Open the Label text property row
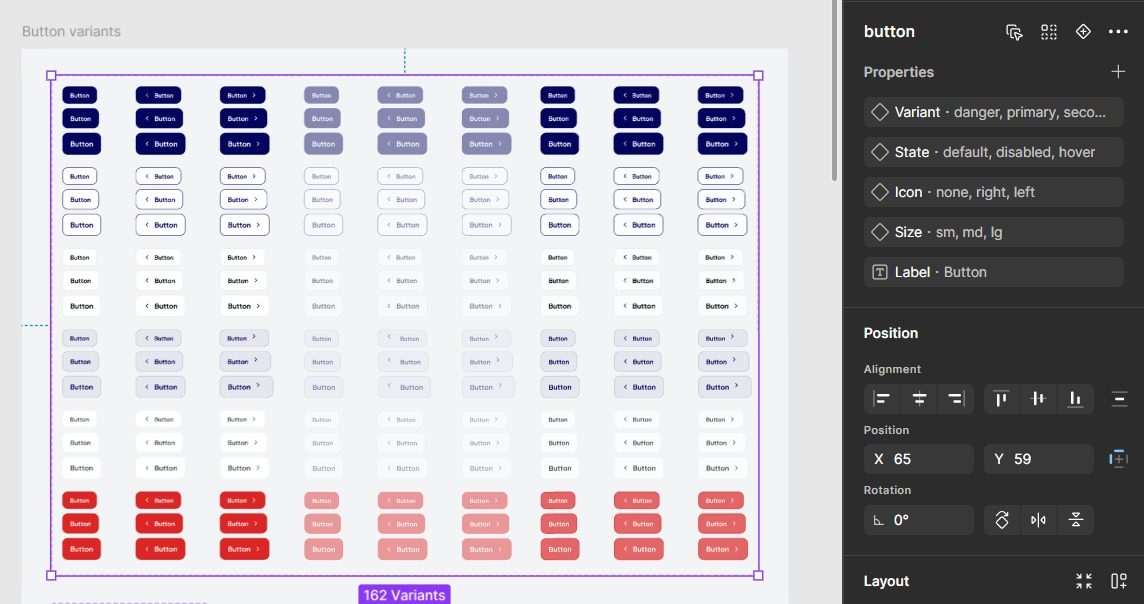1144x604 pixels. tap(994, 272)
